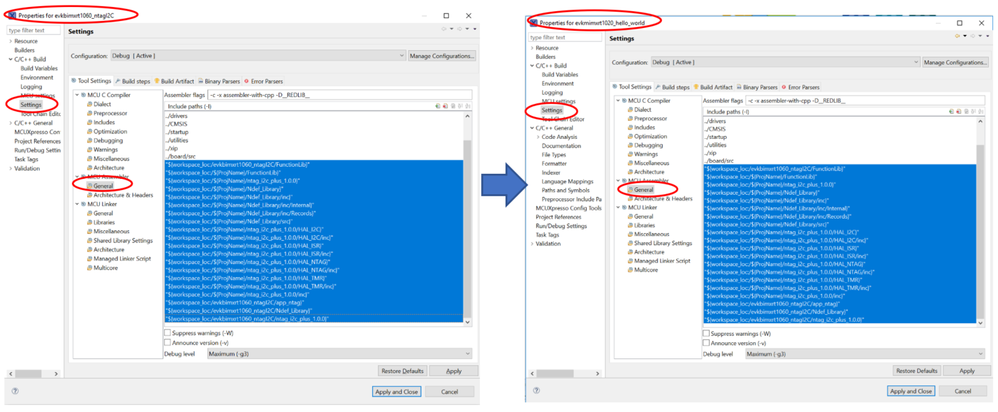The image size is (998, 412).
Task: Go forward via arrow in hello_world Settings header
Action: (x=973, y=36)
